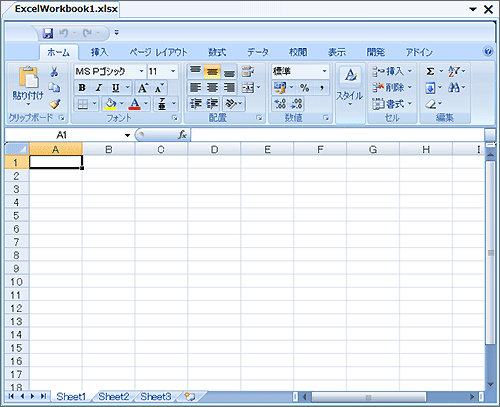Click the percent style icon

point(304,88)
